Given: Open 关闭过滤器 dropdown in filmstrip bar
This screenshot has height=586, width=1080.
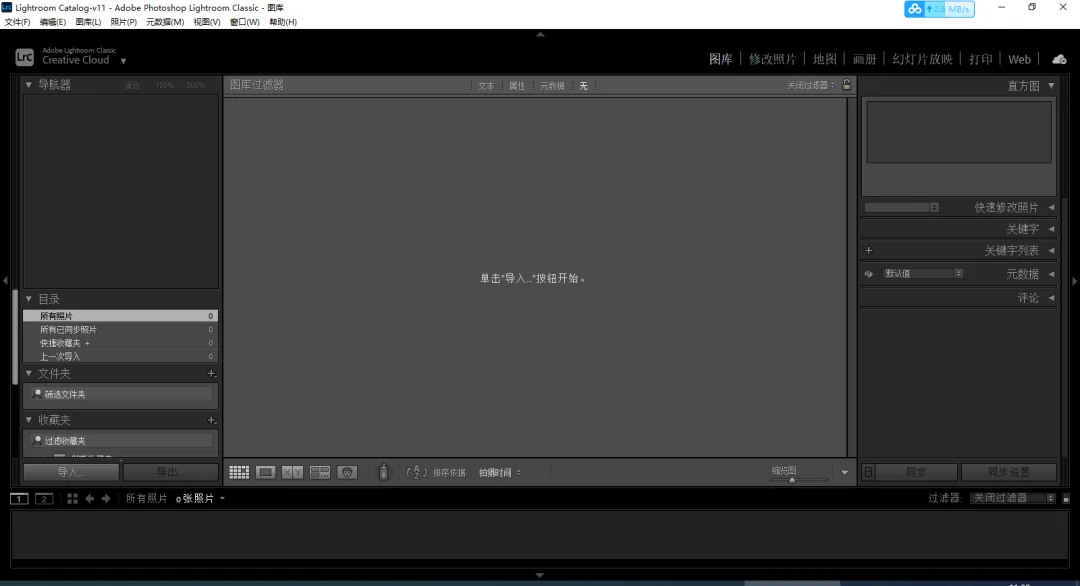Looking at the screenshot, I should [x=1012, y=498].
